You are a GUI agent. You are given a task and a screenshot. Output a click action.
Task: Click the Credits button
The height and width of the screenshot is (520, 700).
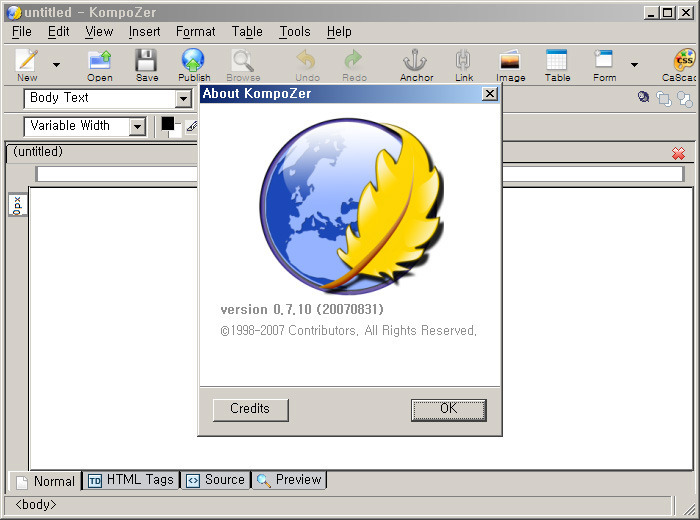pos(250,409)
